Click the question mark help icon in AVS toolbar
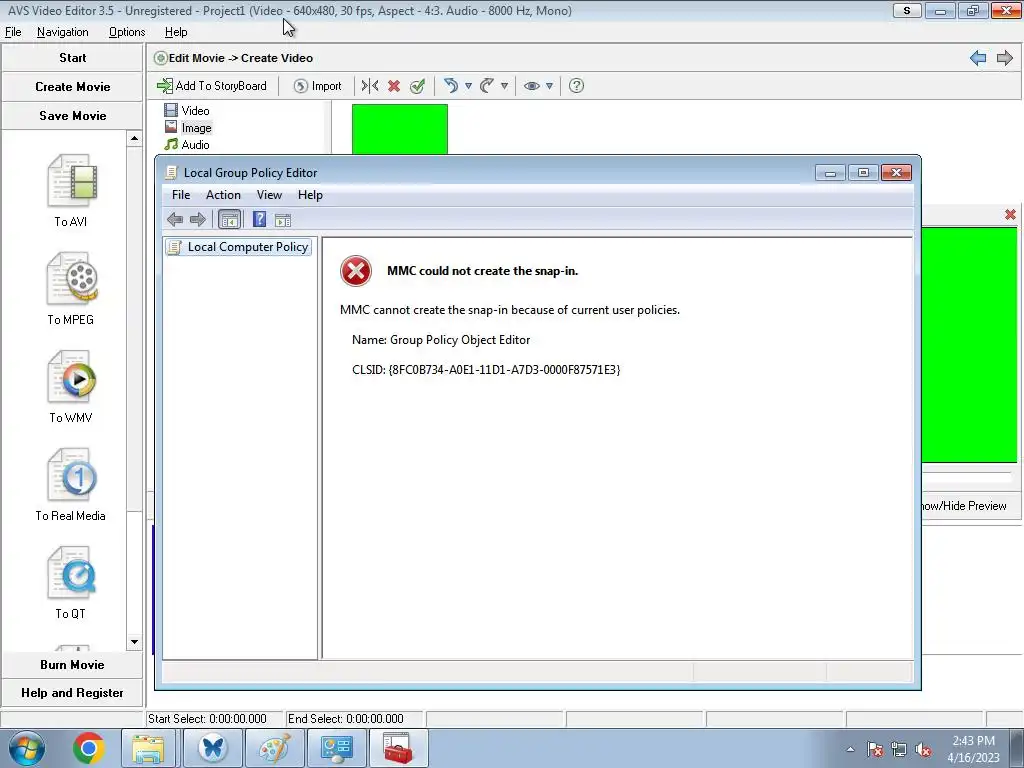The height and width of the screenshot is (768, 1024). tap(576, 86)
